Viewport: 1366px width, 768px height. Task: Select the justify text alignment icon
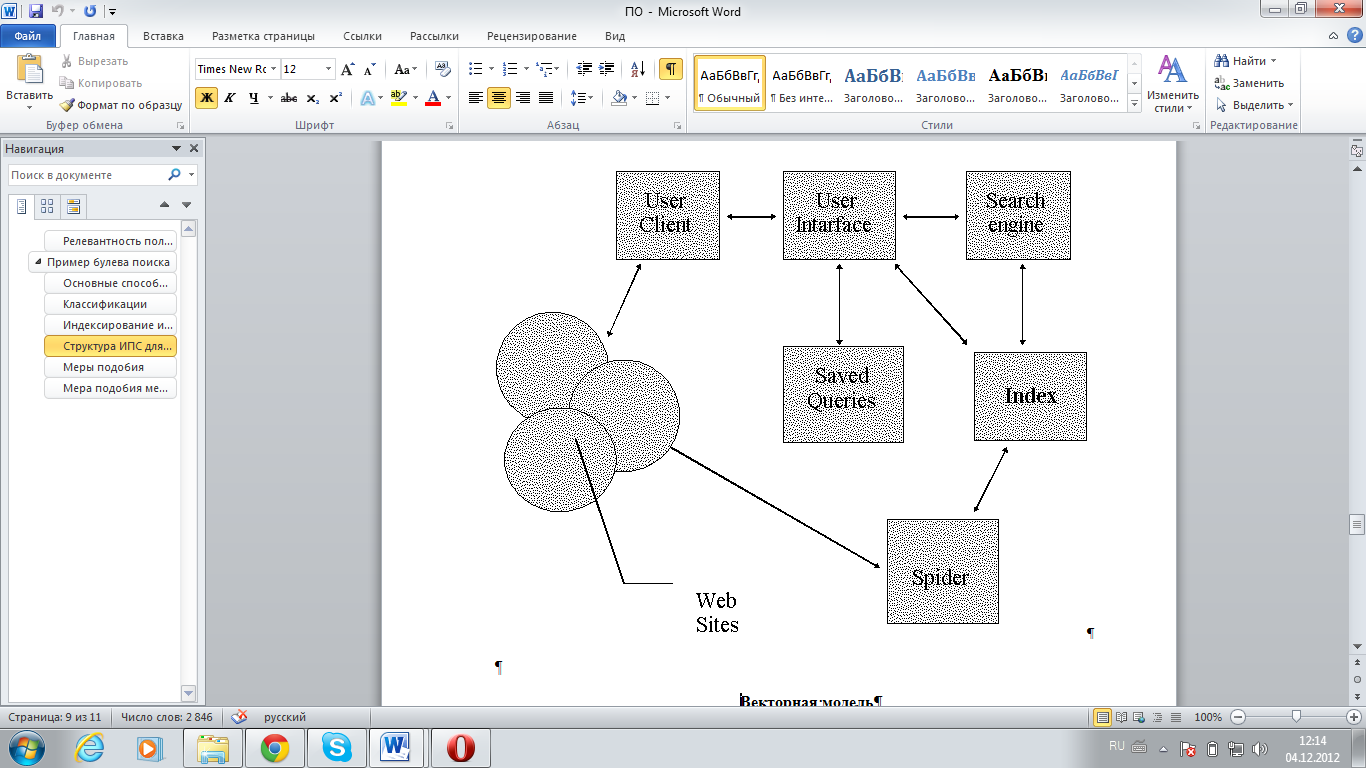[546, 98]
